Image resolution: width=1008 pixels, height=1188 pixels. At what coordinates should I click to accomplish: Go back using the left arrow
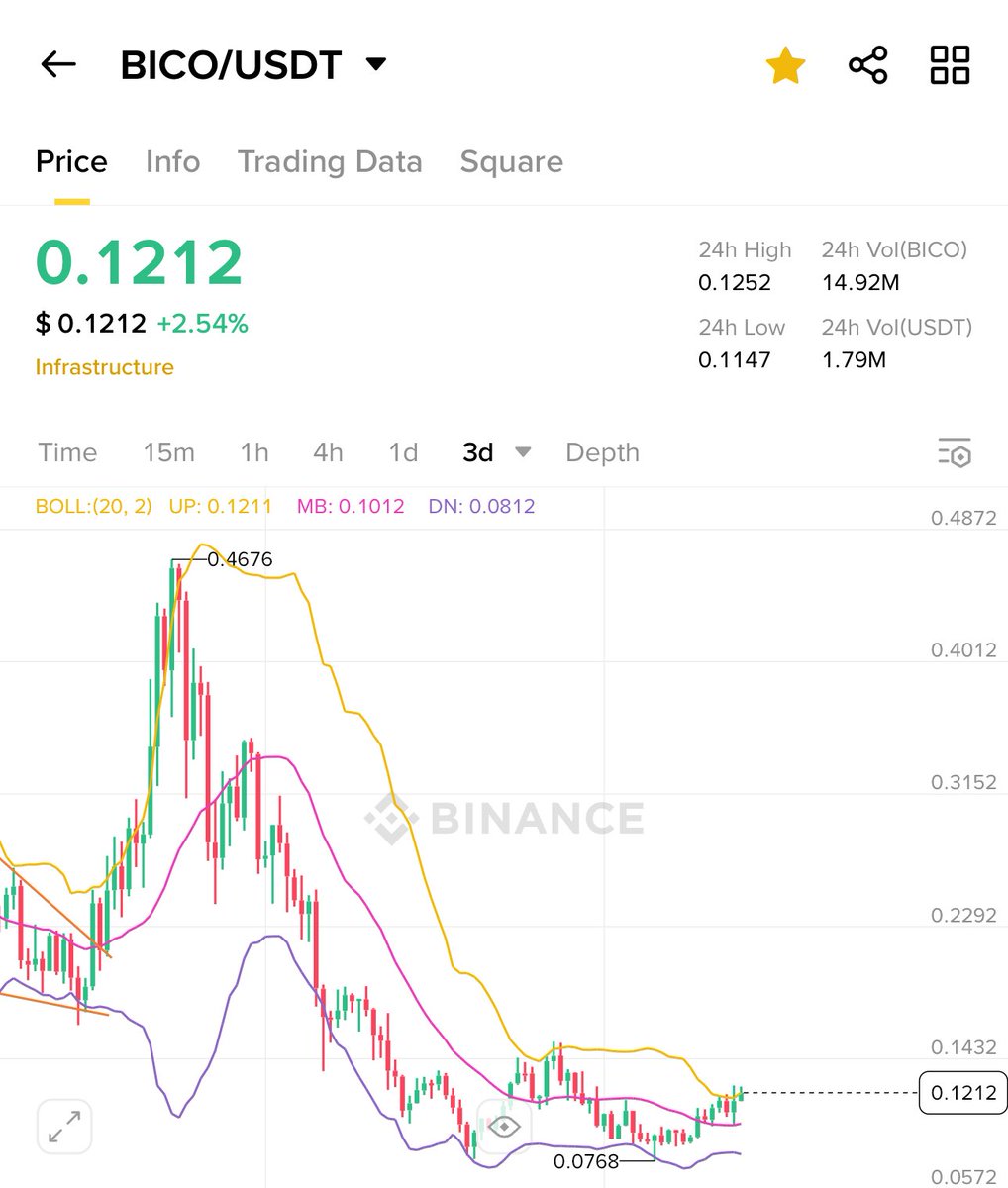[57, 65]
